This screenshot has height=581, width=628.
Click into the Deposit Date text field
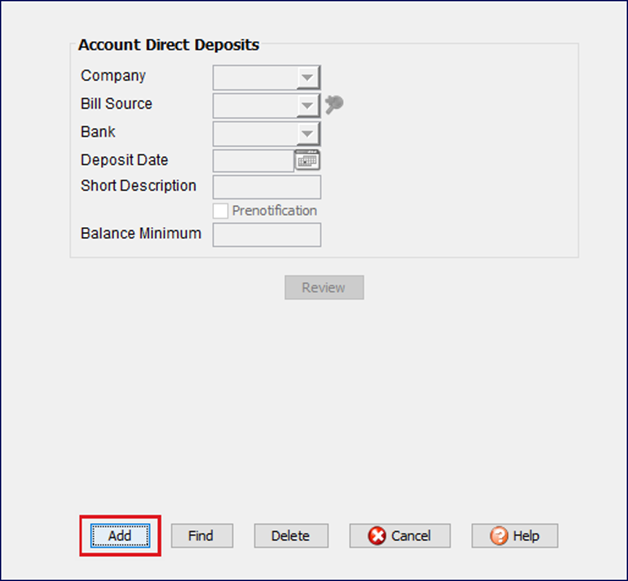(253, 160)
